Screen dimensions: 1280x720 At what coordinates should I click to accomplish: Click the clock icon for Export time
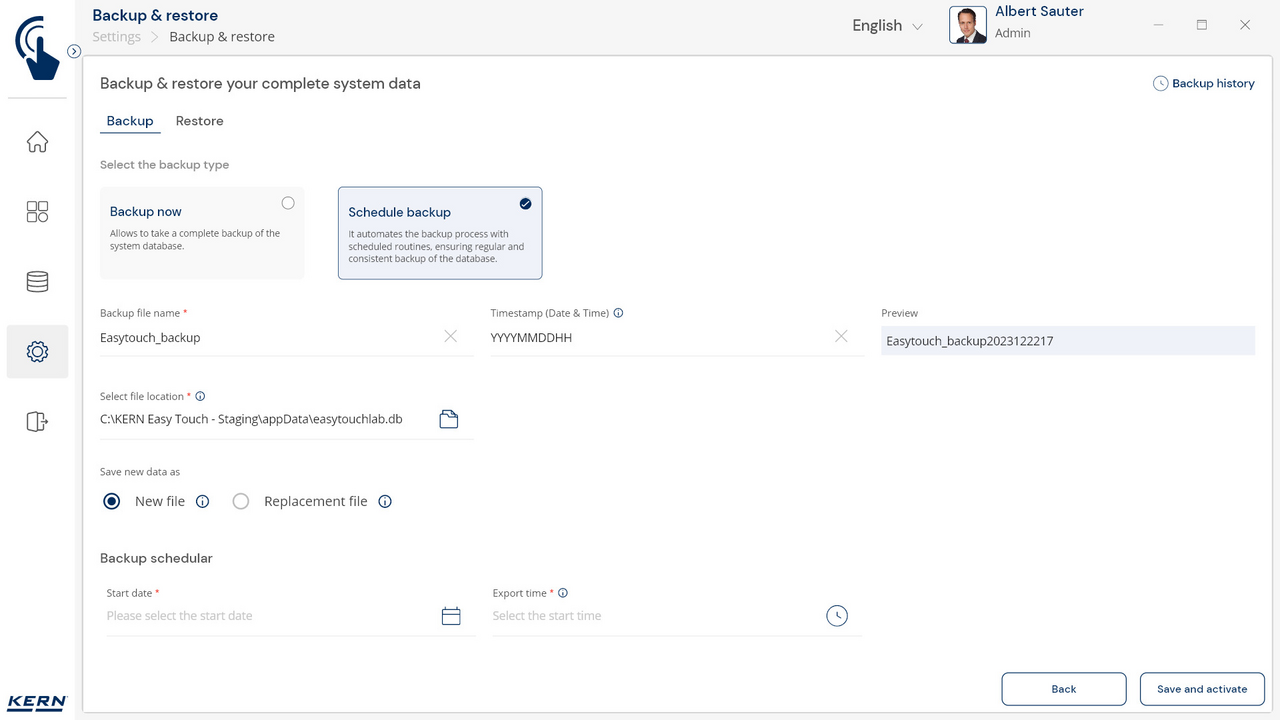tap(837, 616)
